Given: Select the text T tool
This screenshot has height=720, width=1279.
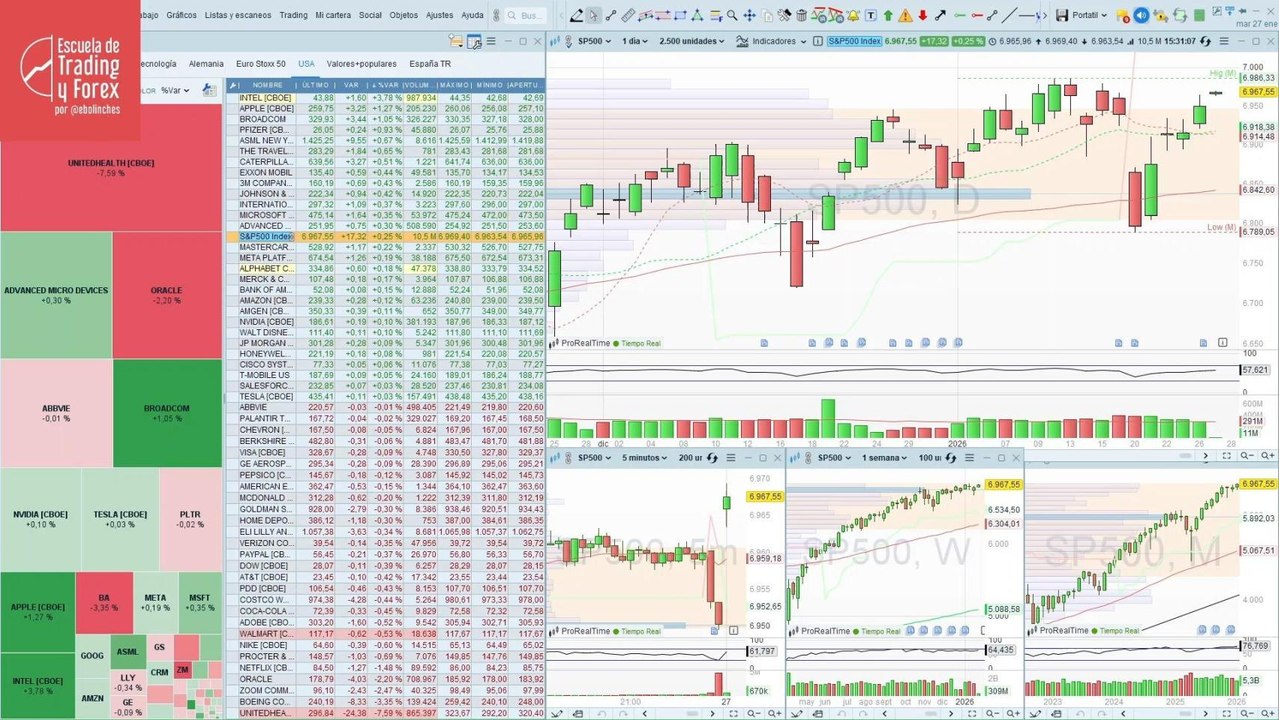Looking at the screenshot, I should [870, 15].
